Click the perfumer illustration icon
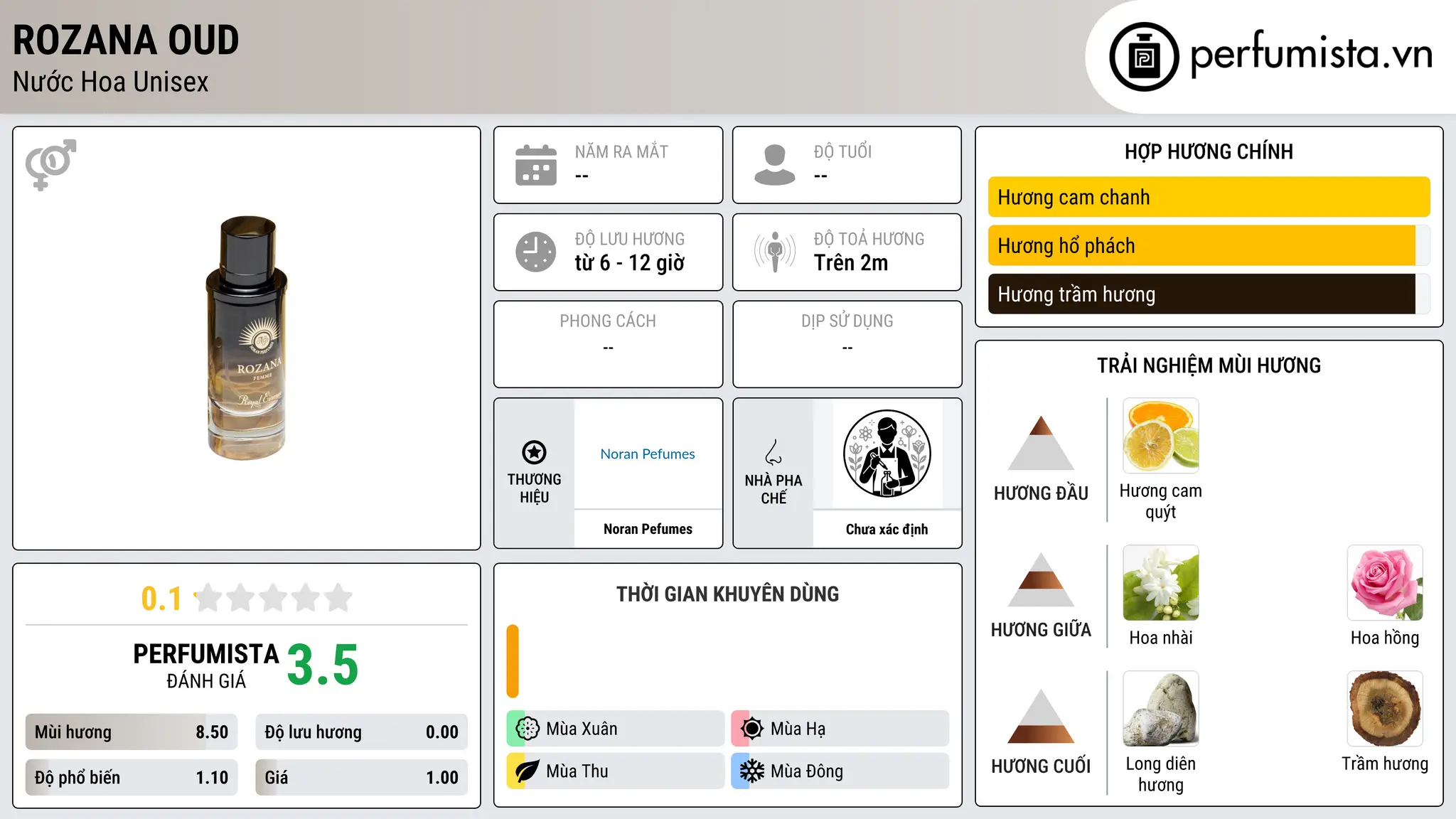This screenshot has height=819, width=1456. point(887,454)
